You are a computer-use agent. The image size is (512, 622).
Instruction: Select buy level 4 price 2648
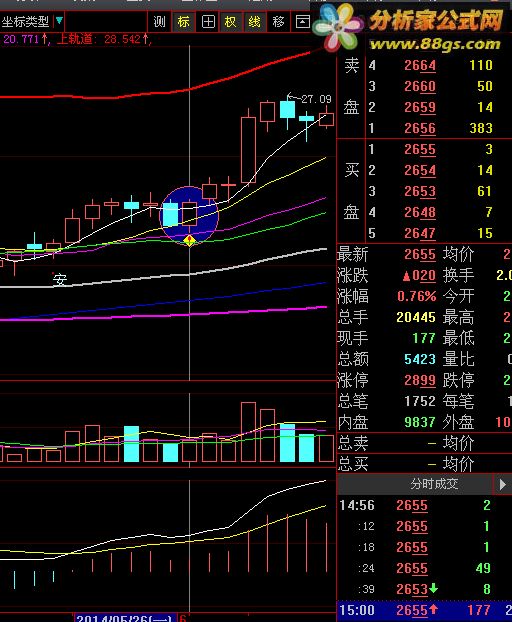pyautogui.click(x=420, y=213)
